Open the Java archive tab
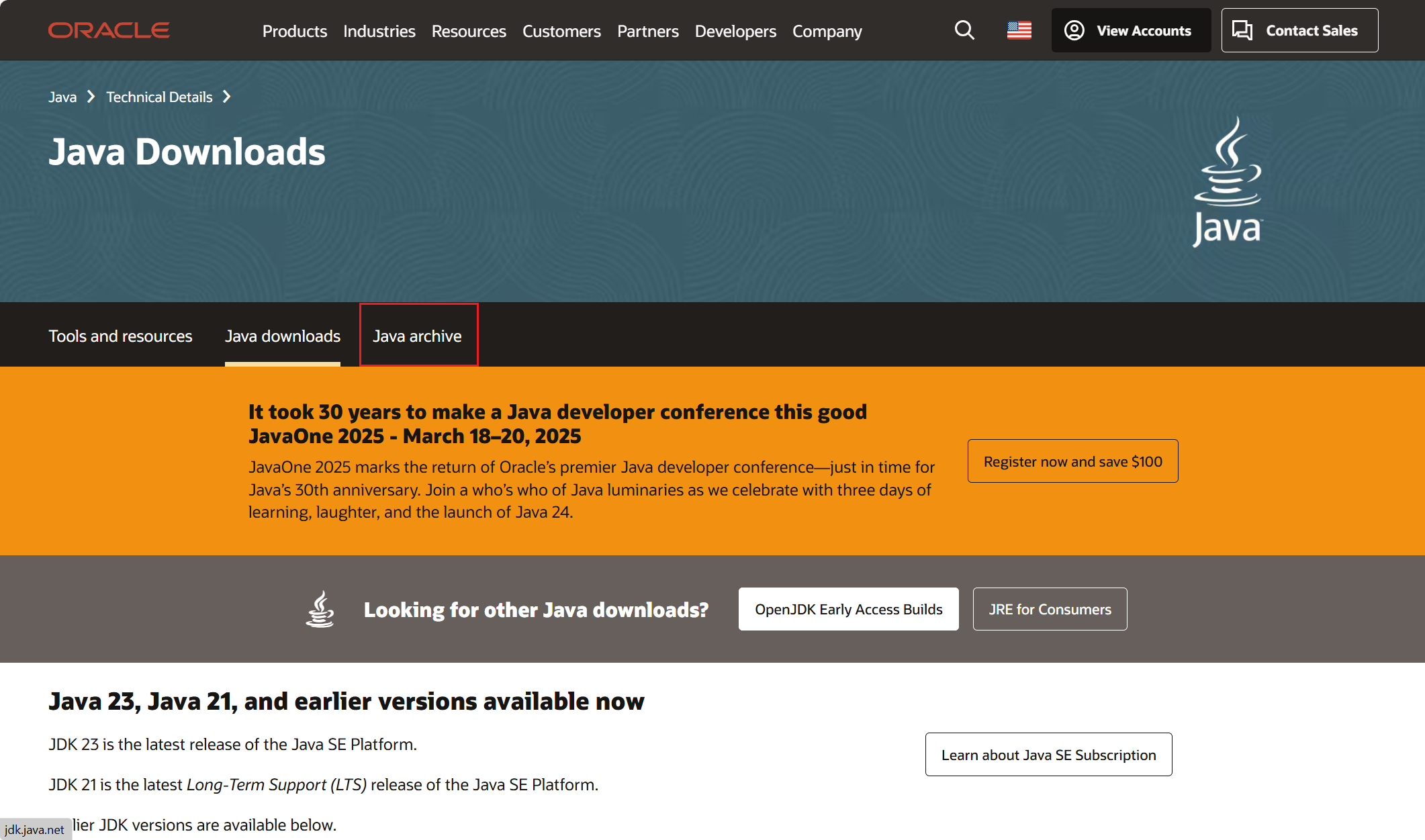 click(418, 336)
